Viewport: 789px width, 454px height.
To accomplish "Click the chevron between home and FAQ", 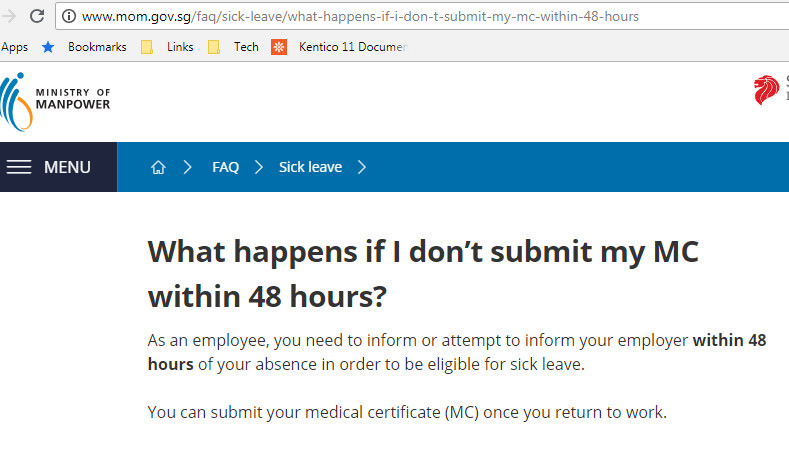I will tap(187, 167).
